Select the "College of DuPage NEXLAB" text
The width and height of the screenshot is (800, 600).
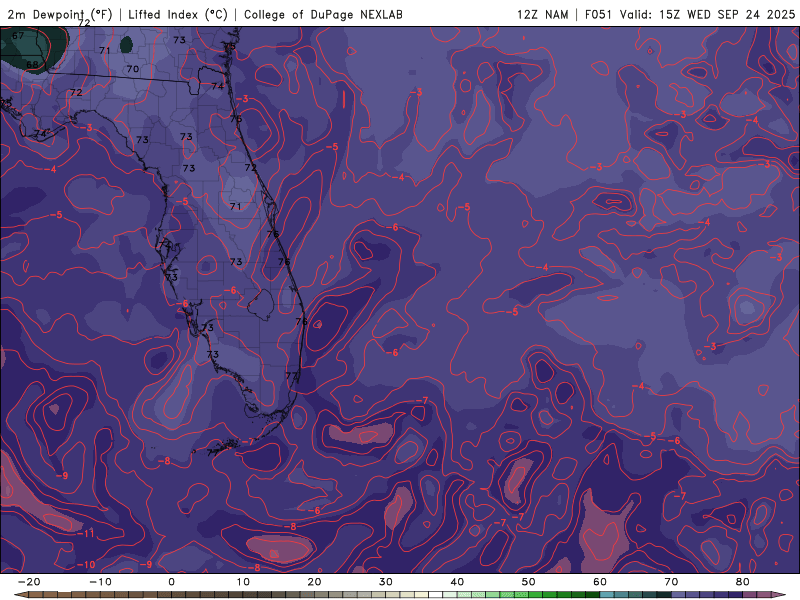[323, 15]
